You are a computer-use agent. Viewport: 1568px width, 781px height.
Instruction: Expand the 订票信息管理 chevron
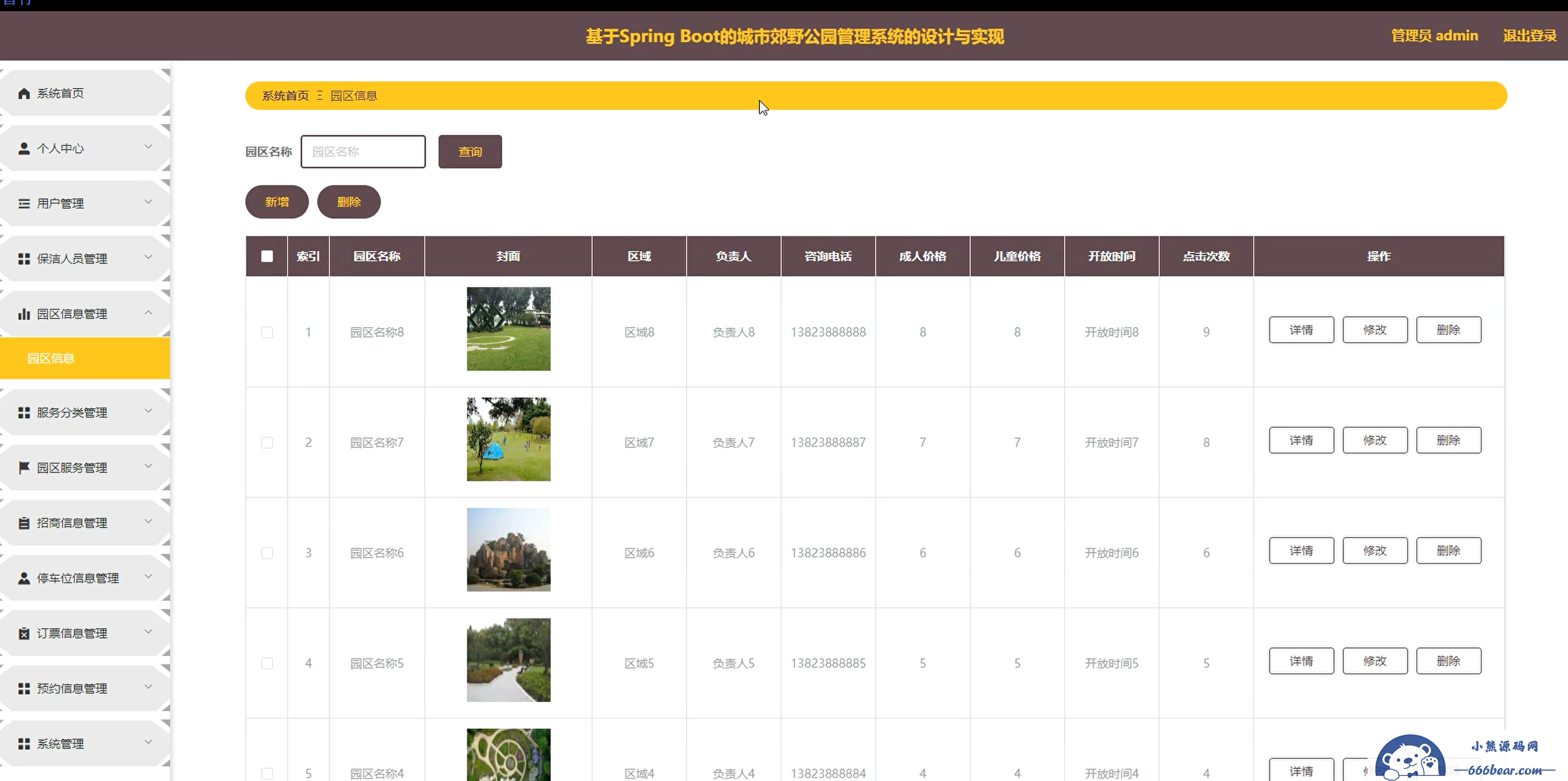point(148,632)
